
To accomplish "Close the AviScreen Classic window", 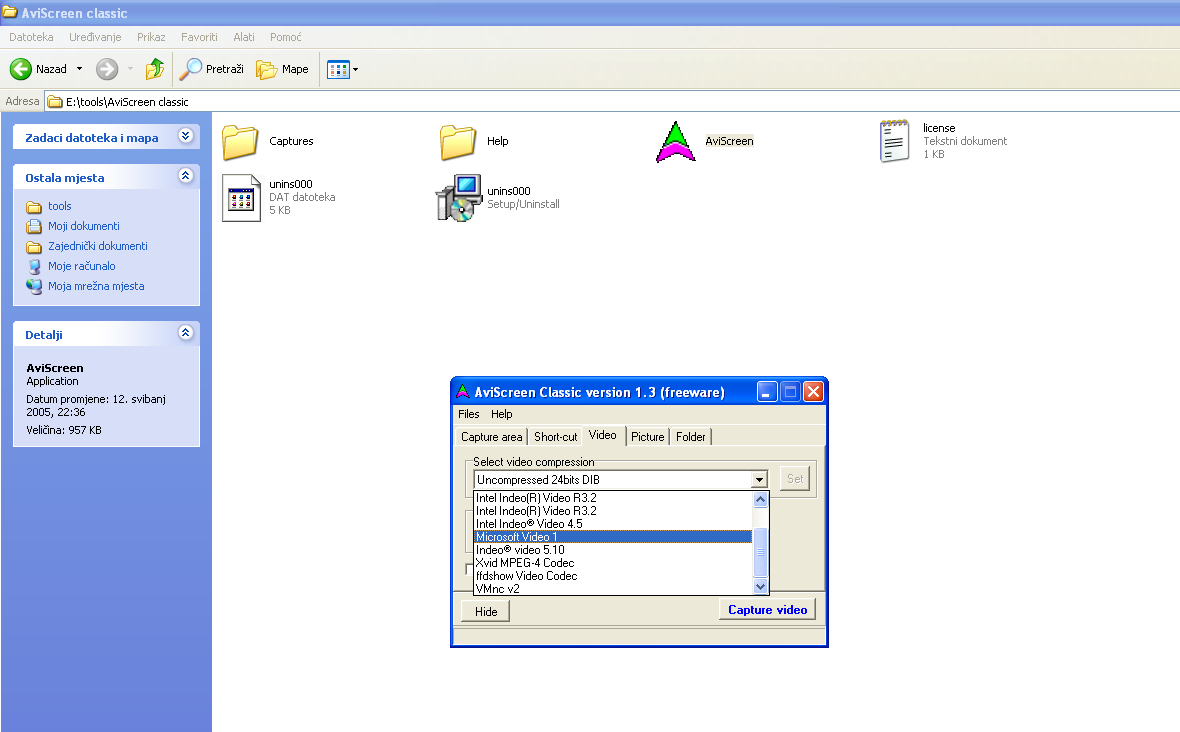I will coord(814,392).
